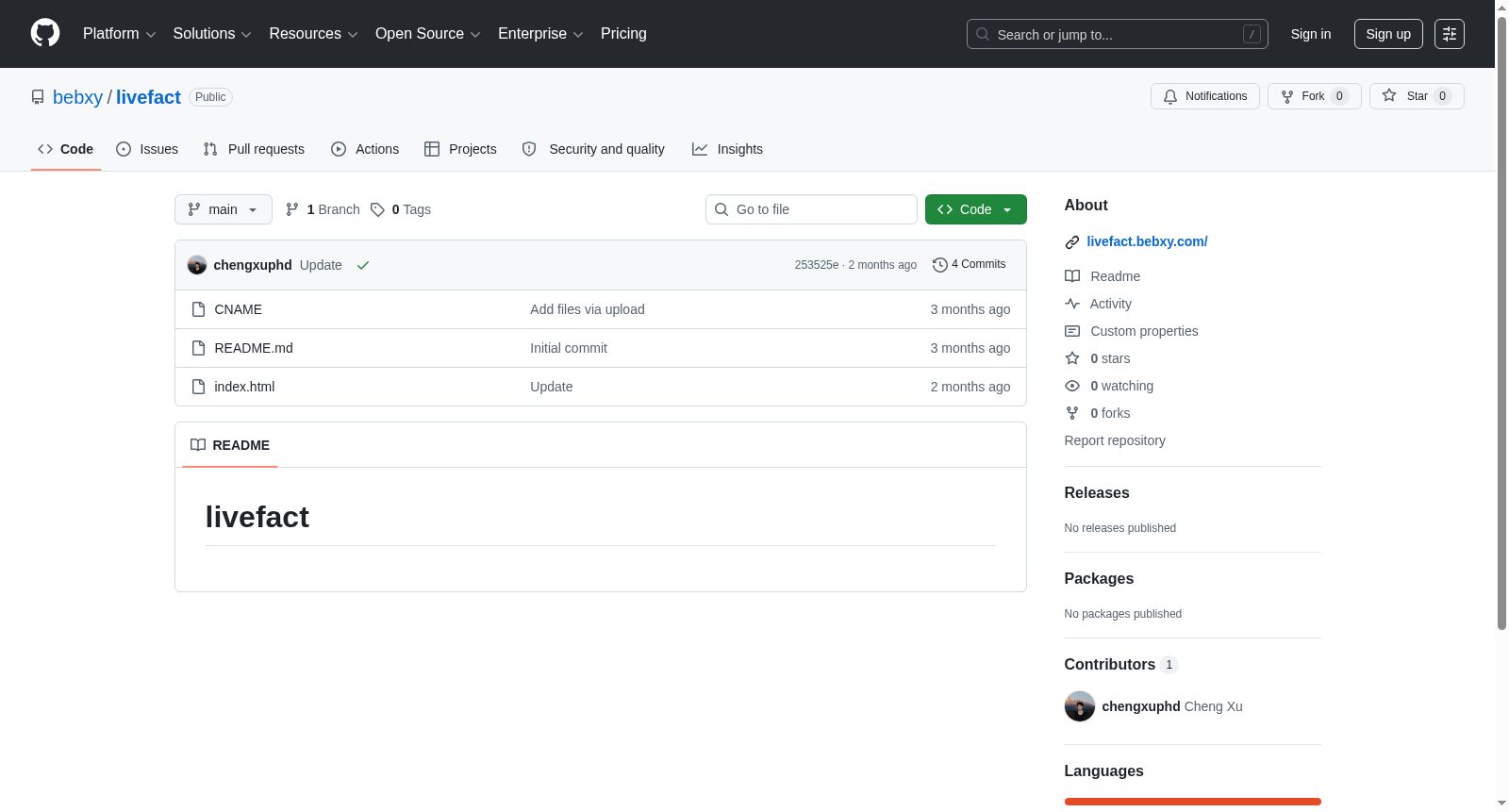The image size is (1509, 812).
Task: Expand the Enterprise menu
Action: [x=540, y=34]
